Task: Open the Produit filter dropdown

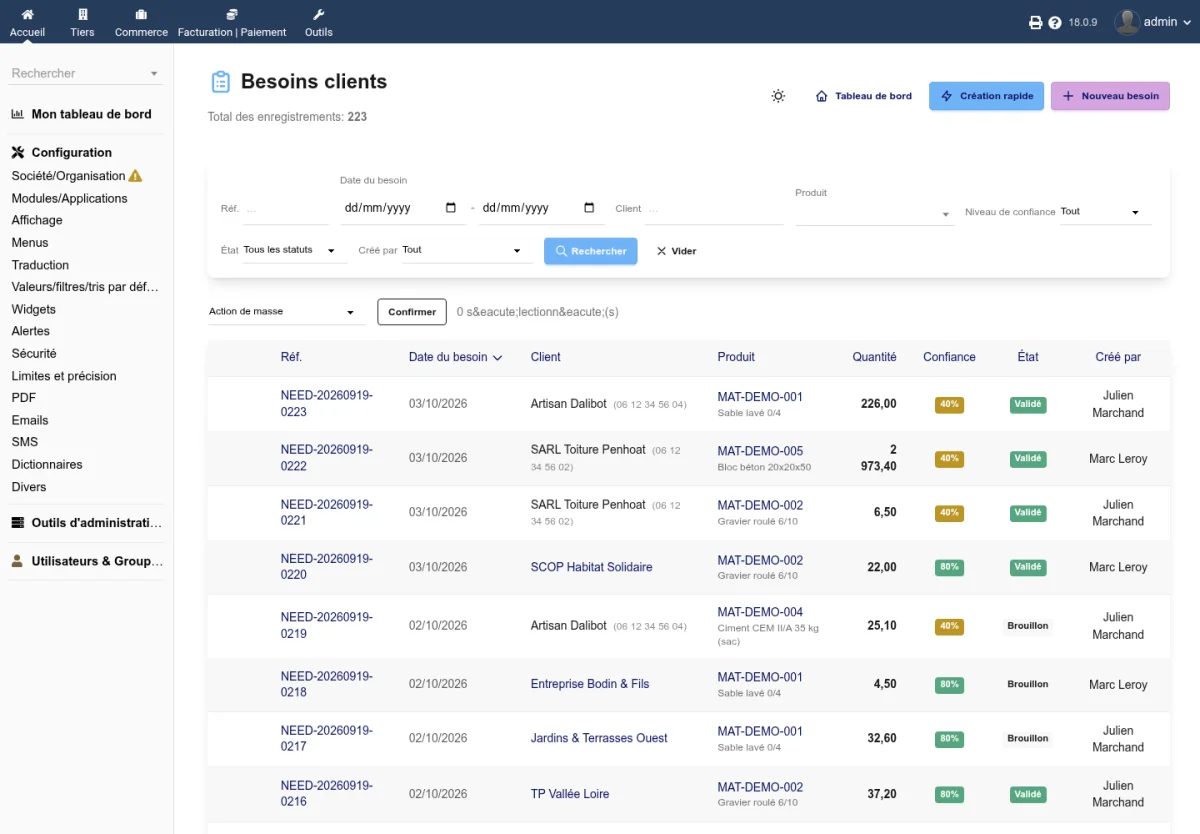Action: [x=875, y=213]
